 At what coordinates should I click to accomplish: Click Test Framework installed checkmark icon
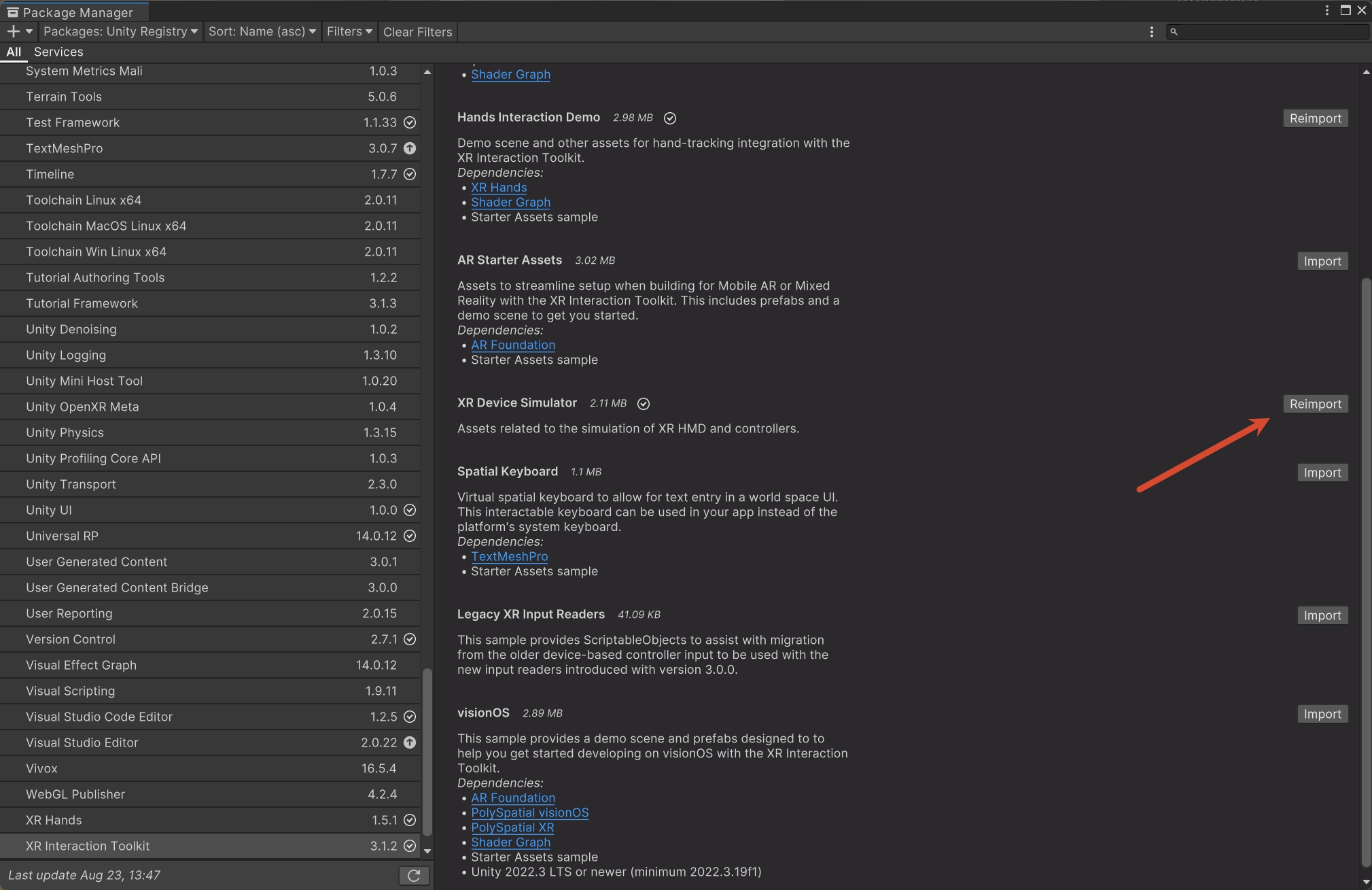point(410,122)
